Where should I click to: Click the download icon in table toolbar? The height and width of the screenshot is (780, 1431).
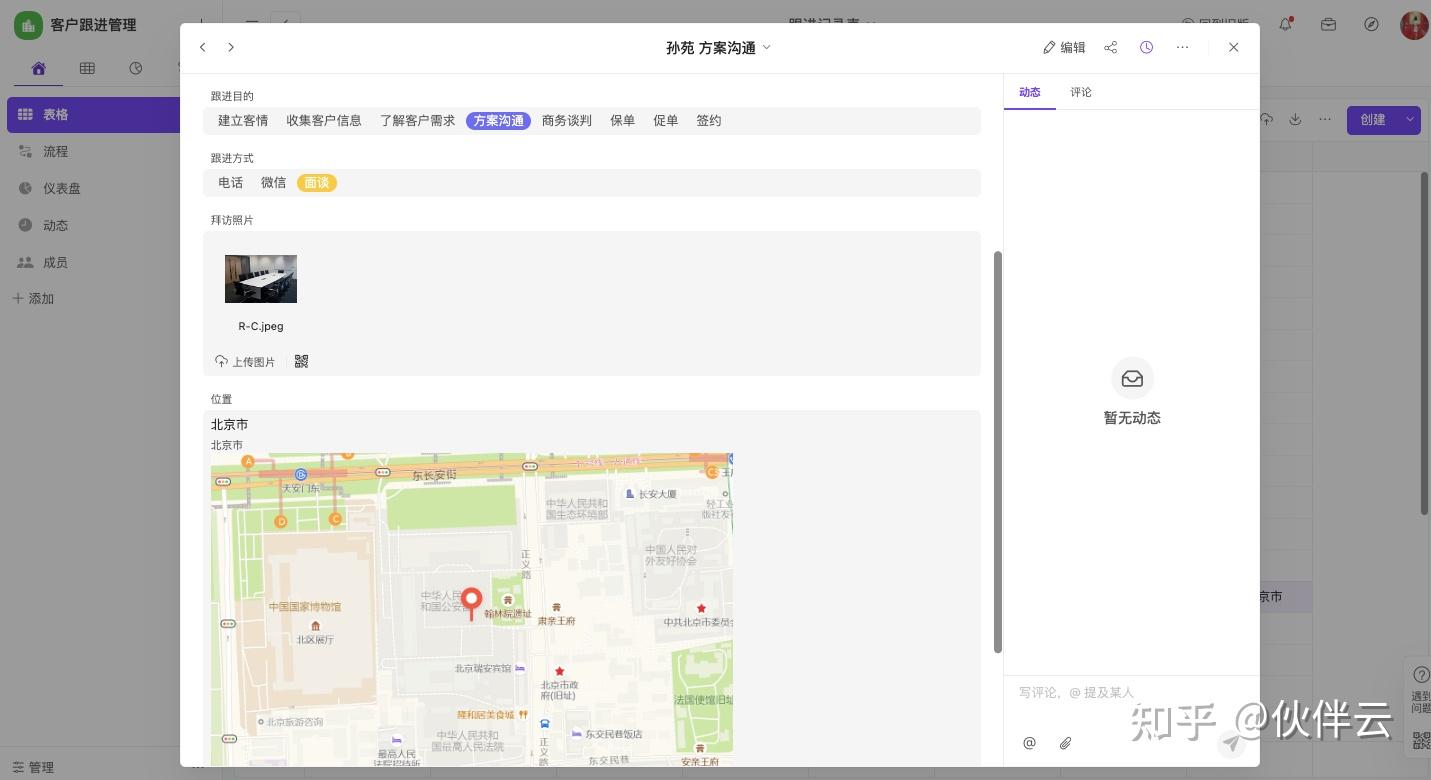click(1295, 120)
